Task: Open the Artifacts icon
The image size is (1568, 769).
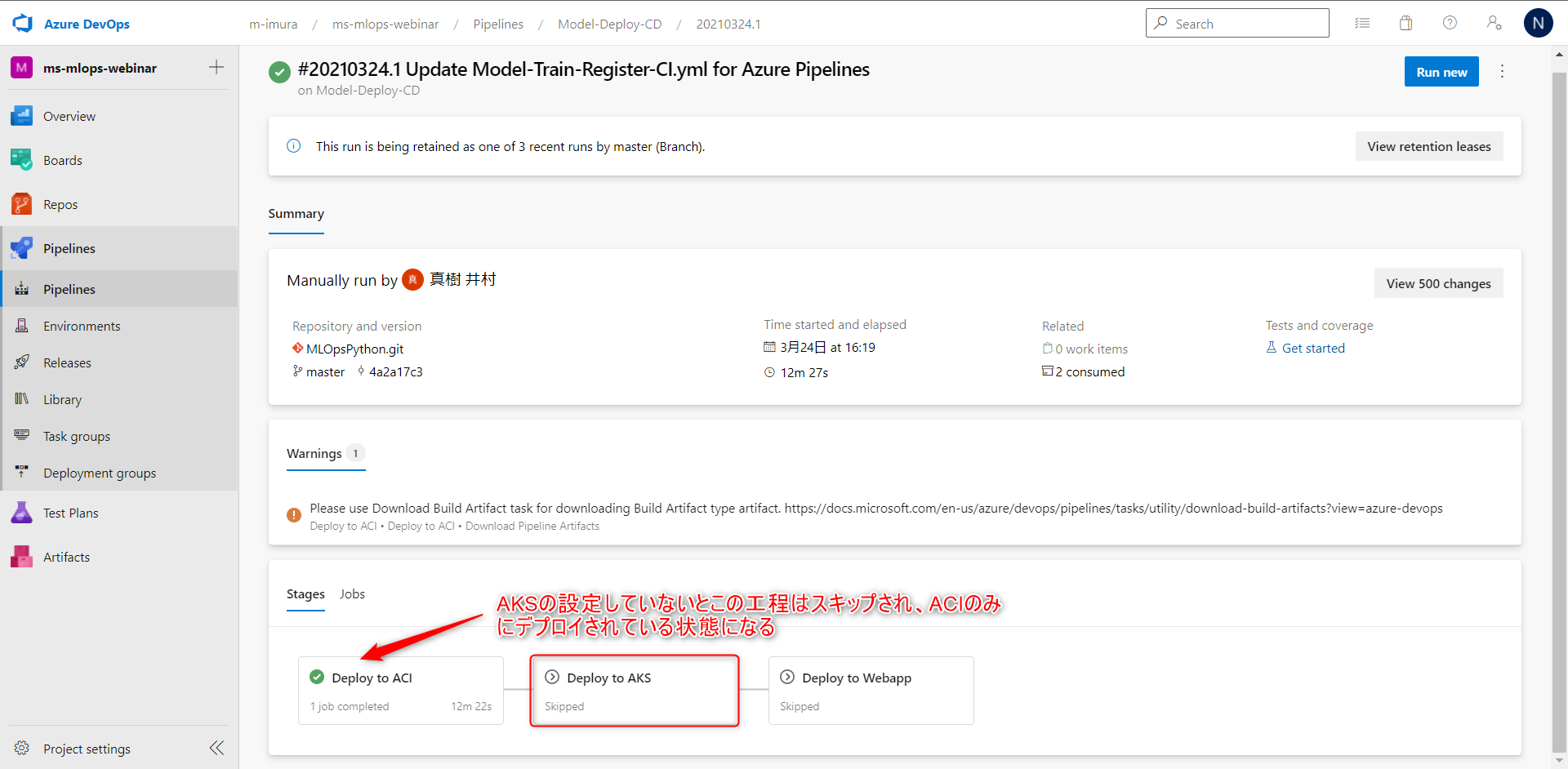Action: pyautogui.click(x=21, y=557)
